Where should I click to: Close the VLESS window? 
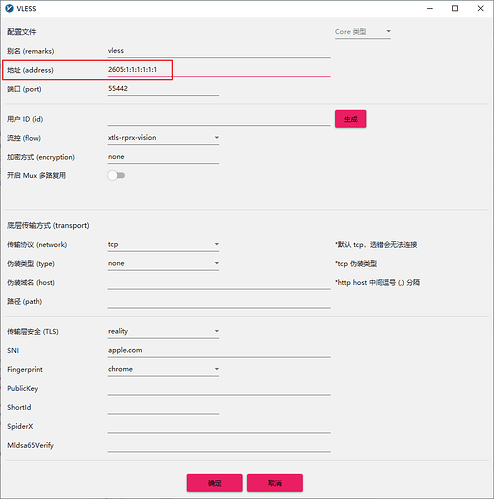click(x=480, y=8)
